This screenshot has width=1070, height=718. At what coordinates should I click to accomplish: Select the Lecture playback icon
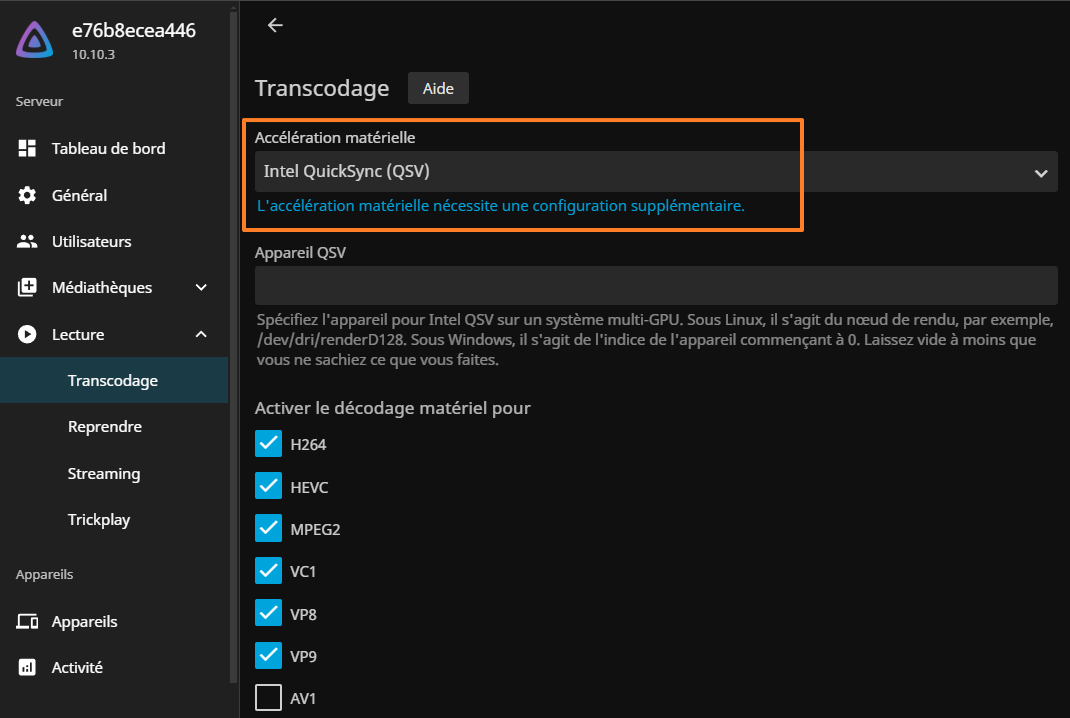tap(28, 334)
